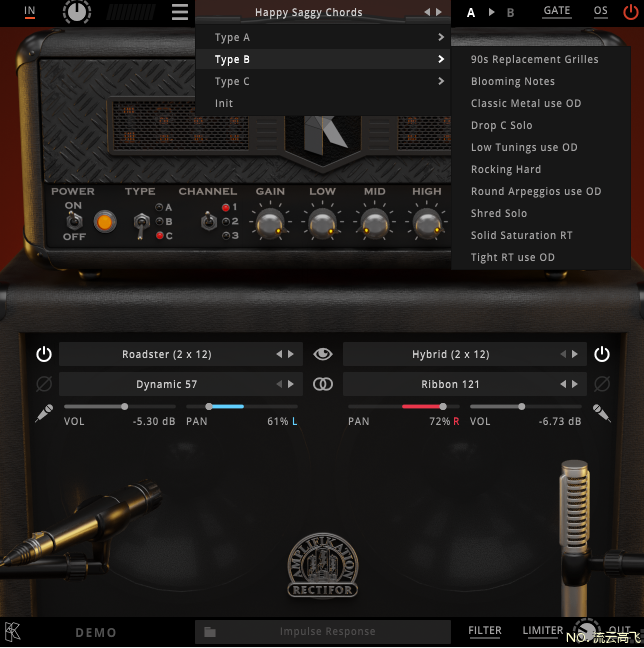Click the Dynamic 57 microphone model image
Viewport: 644px width, 648px height.
[x=81, y=523]
